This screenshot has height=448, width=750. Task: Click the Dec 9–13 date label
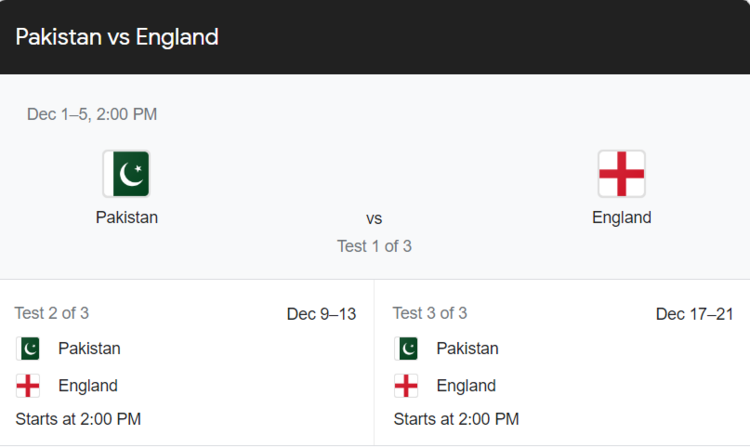321,314
